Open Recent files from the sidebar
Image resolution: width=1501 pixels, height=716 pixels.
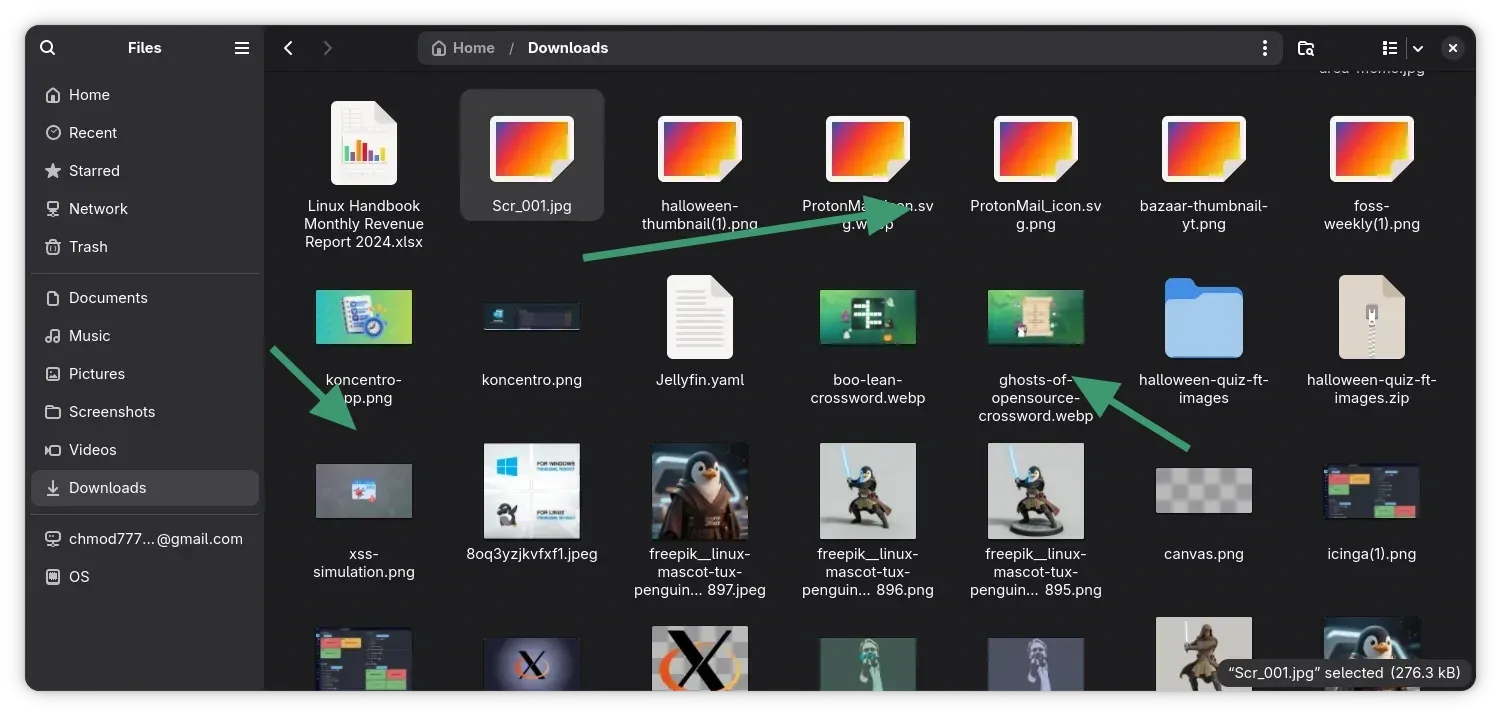click(92, 132)
